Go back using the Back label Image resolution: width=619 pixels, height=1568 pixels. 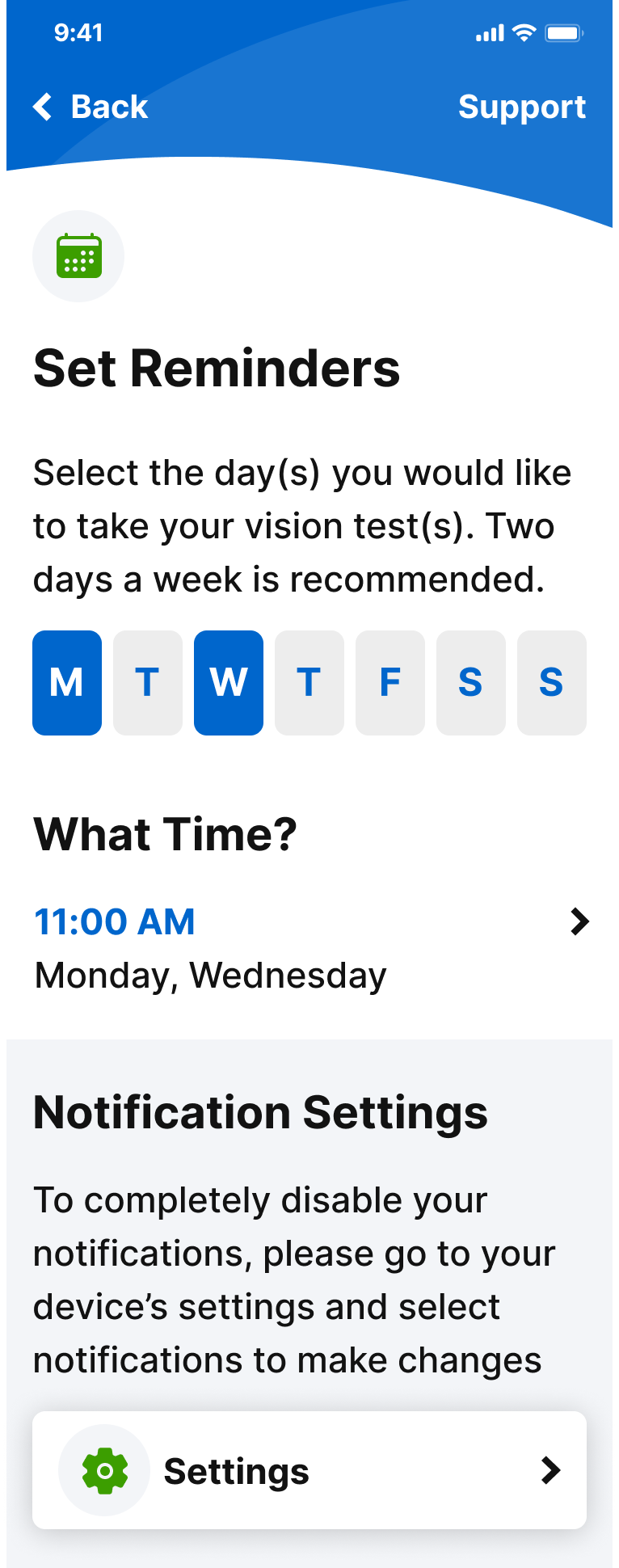(109, 107)
